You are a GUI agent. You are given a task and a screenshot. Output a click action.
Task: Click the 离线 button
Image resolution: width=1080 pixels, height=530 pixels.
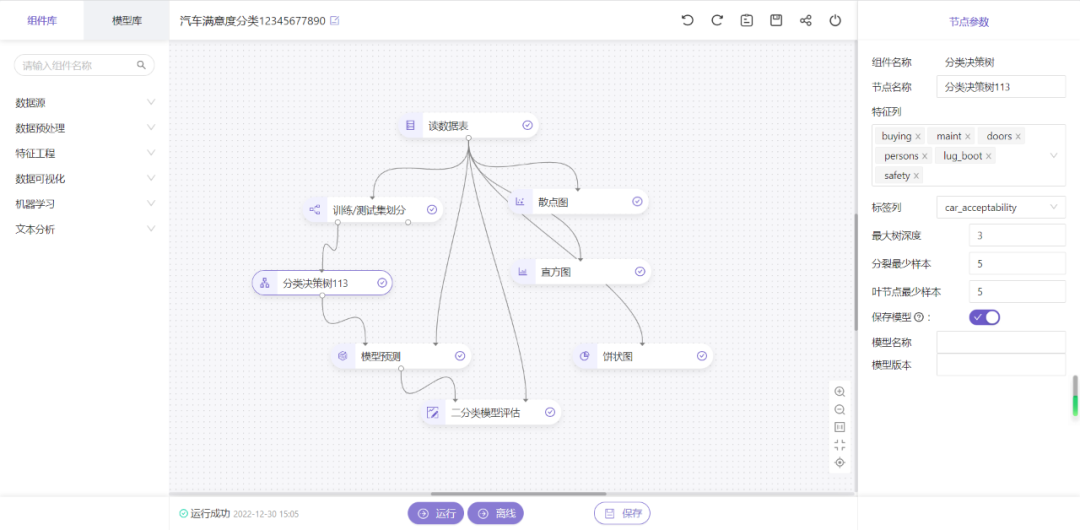(496, 513)
